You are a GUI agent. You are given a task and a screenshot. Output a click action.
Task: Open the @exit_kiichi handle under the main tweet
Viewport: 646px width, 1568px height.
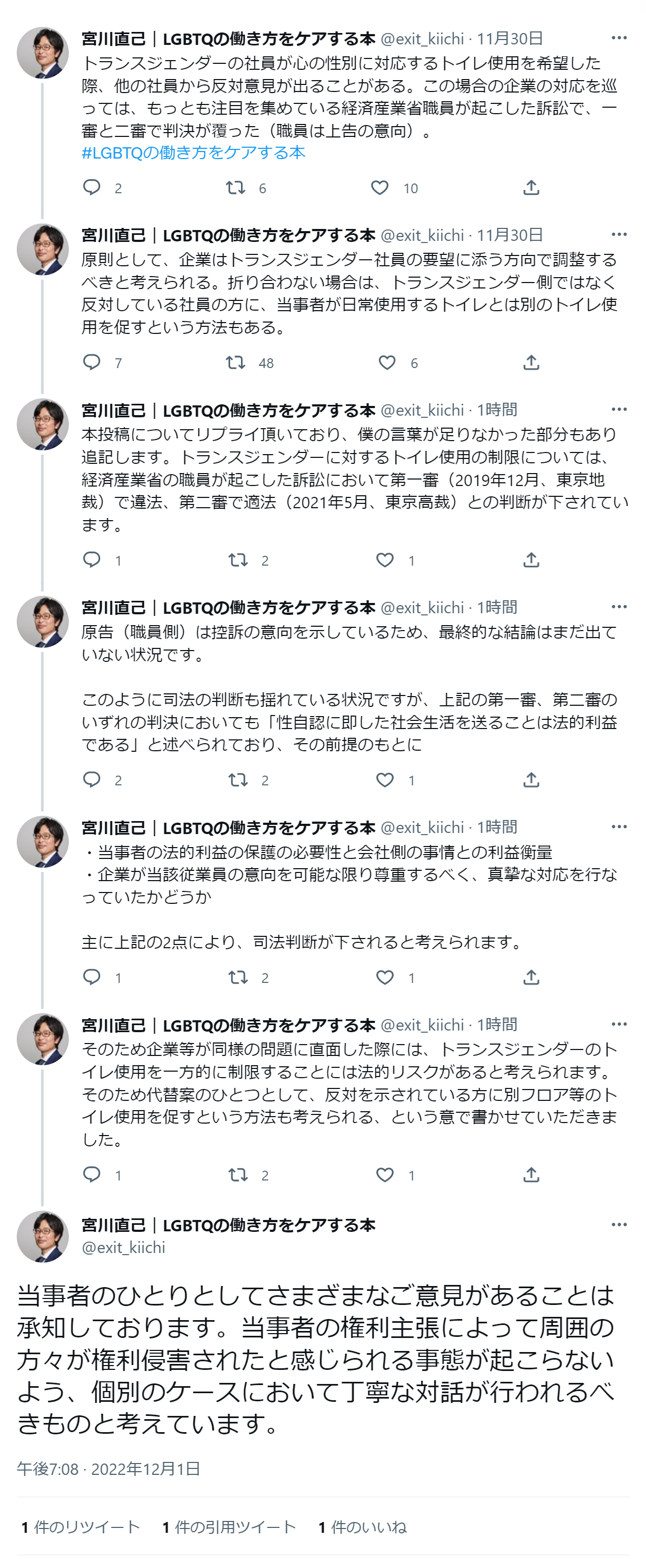[x=123, y=1247]
